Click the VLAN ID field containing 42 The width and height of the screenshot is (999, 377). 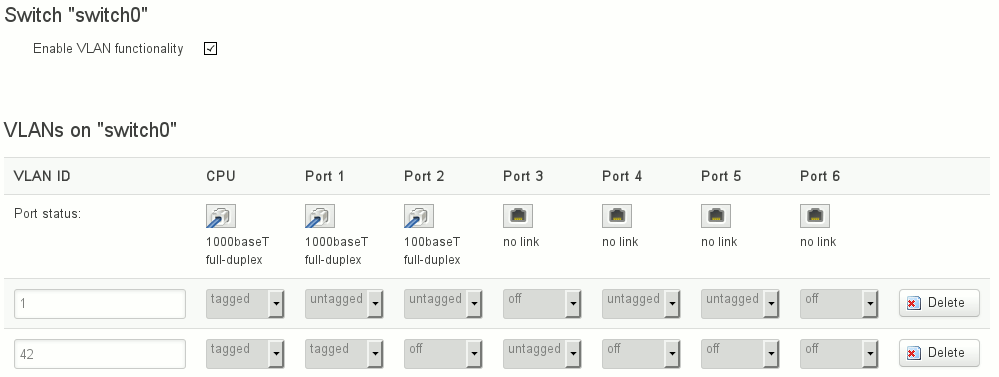click(x=100, y=353)
